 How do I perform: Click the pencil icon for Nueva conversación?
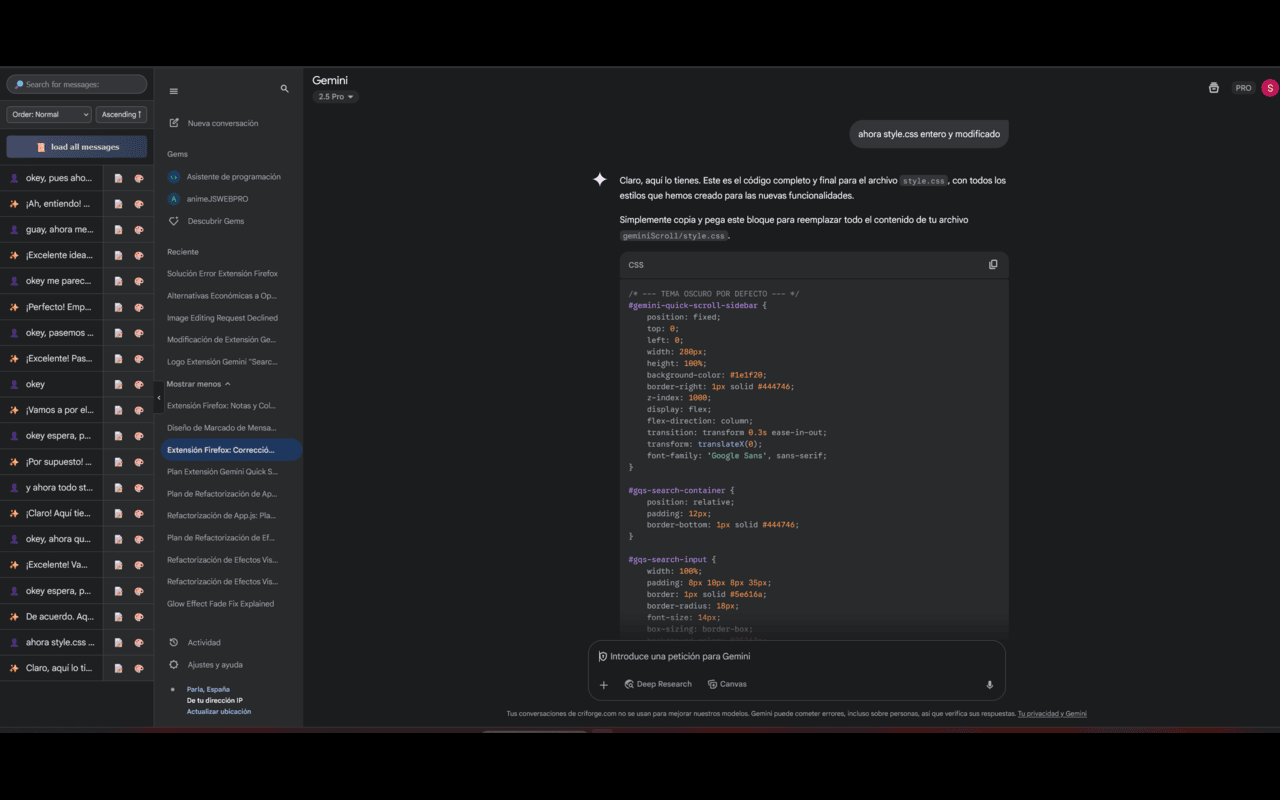[x=174, y=123]
